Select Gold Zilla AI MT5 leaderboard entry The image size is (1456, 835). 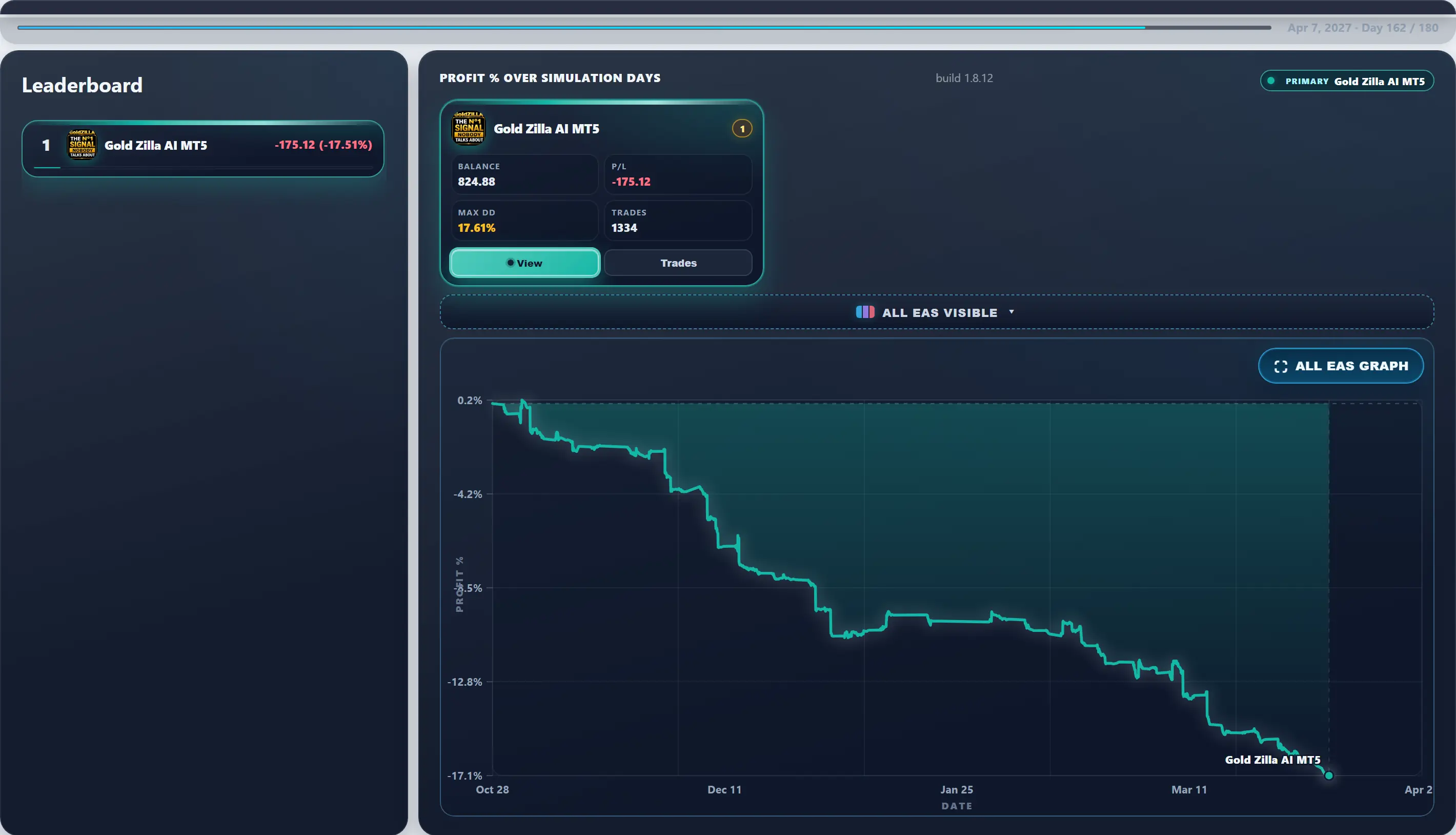tap(203, 148)
